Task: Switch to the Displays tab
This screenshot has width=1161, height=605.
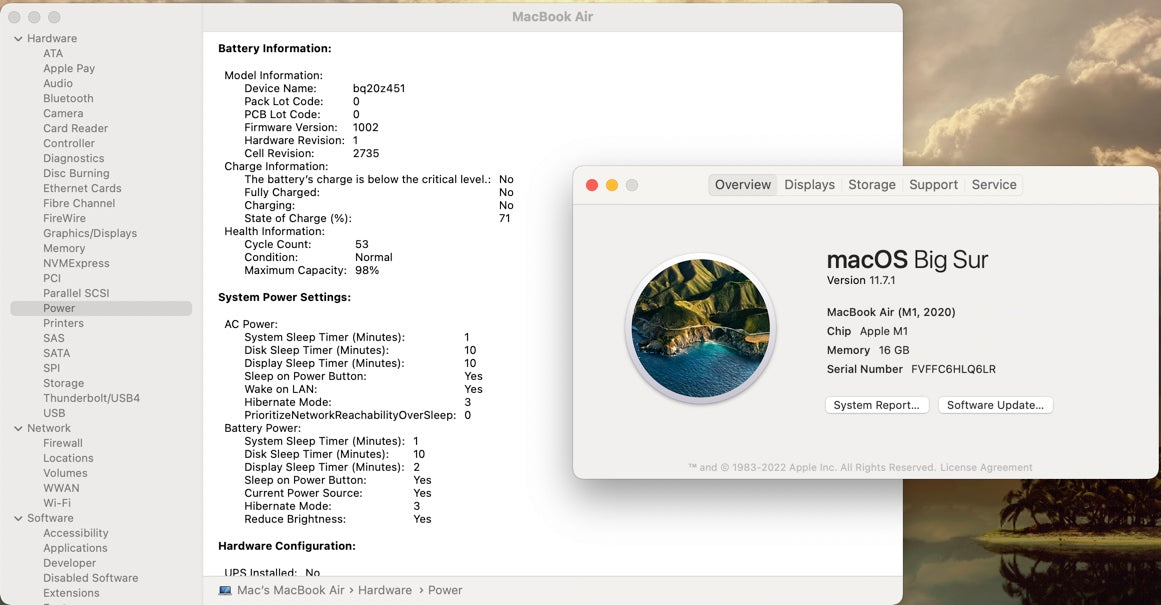Action: pyautogui.click(x=809, y=185)
